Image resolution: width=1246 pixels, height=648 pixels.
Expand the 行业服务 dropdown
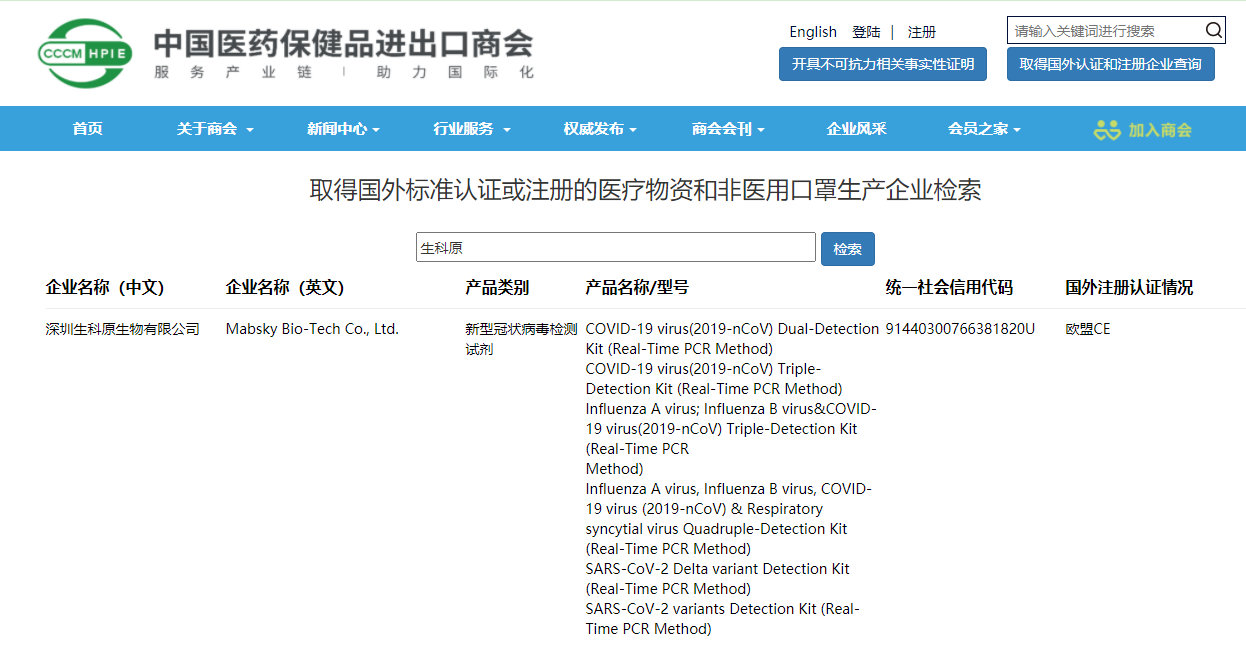click(x=471, y=129)
